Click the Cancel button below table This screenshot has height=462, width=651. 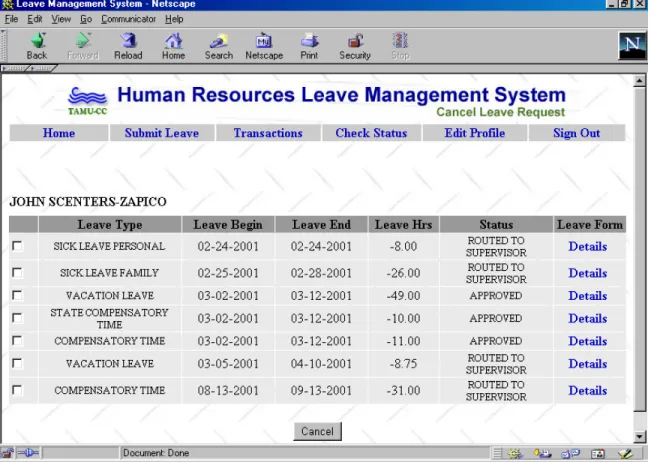(x=317, y=431)
